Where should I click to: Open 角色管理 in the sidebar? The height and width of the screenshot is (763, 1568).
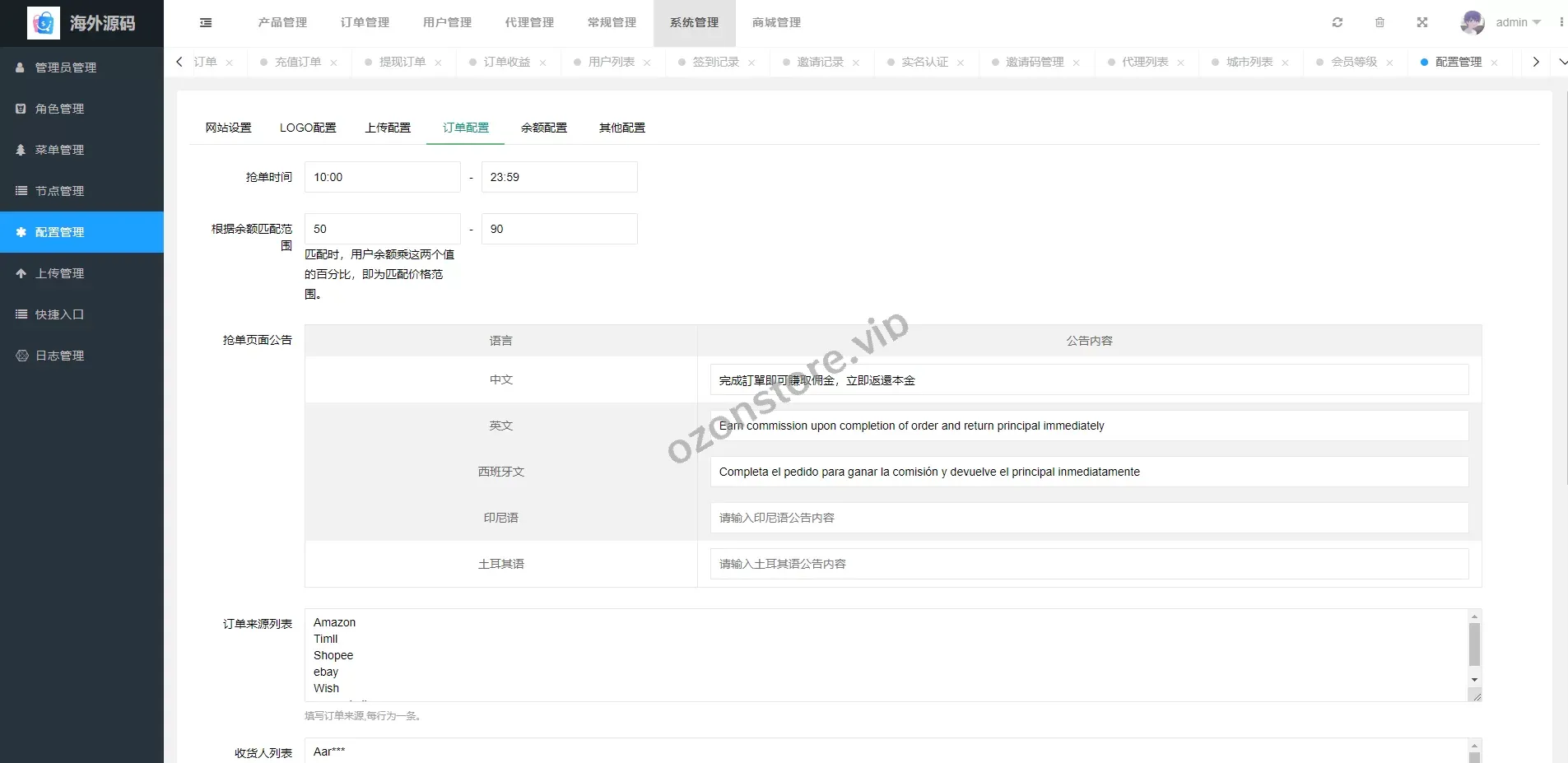(x=58, y=108)
